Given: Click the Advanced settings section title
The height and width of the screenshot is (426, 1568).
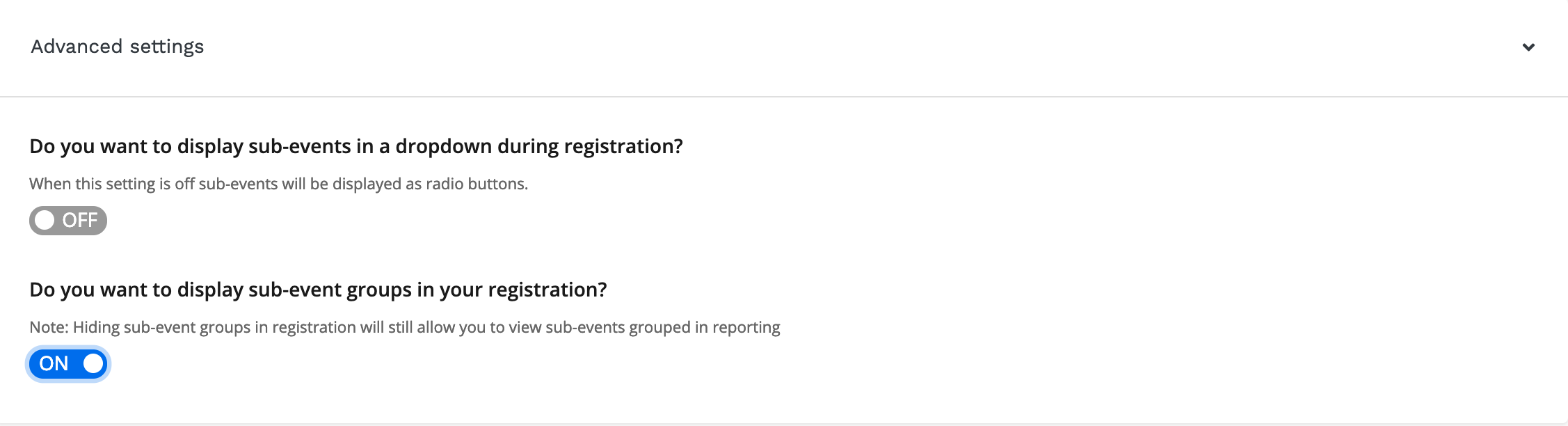Looking at the screenshot, I should pos(118,47).
